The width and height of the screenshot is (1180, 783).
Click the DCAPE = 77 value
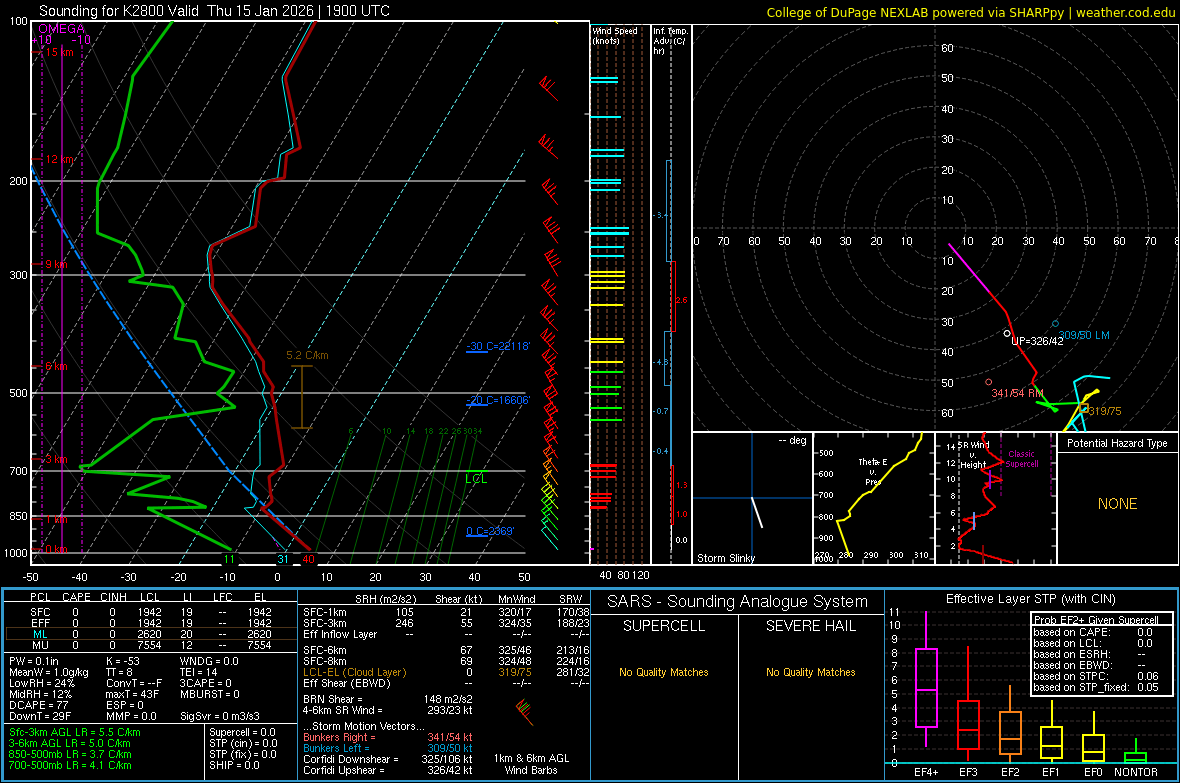[39, 705]
